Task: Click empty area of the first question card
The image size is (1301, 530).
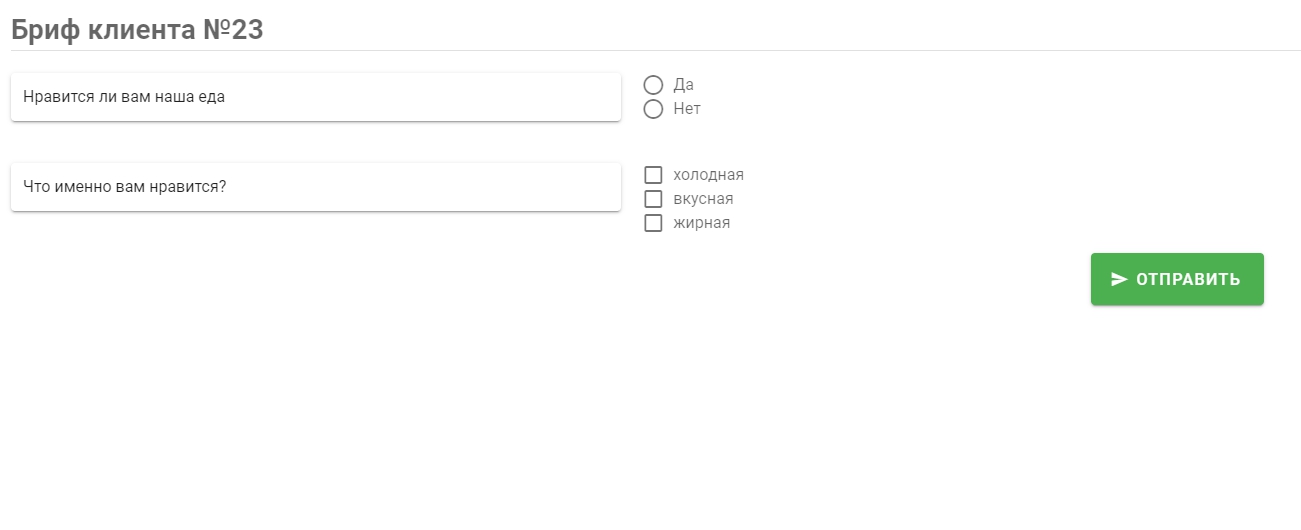Action: (x=430, y=97)
